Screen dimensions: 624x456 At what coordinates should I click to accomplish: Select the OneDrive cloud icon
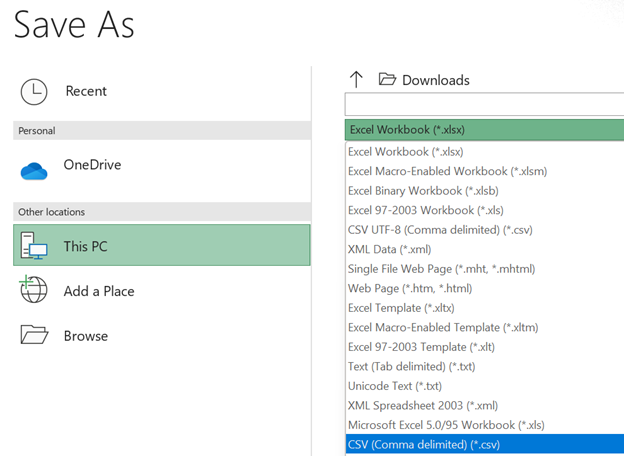coord(34,169)
